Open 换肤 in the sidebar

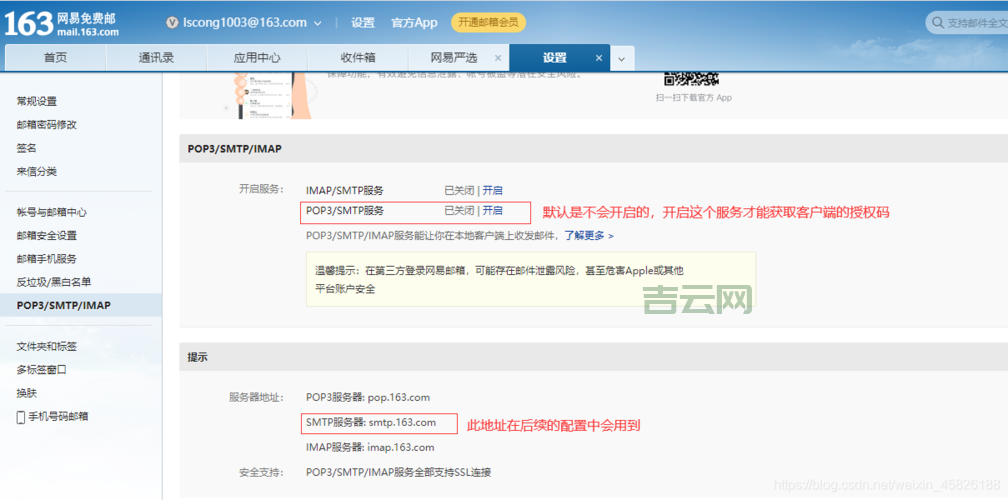click(26, 393)
